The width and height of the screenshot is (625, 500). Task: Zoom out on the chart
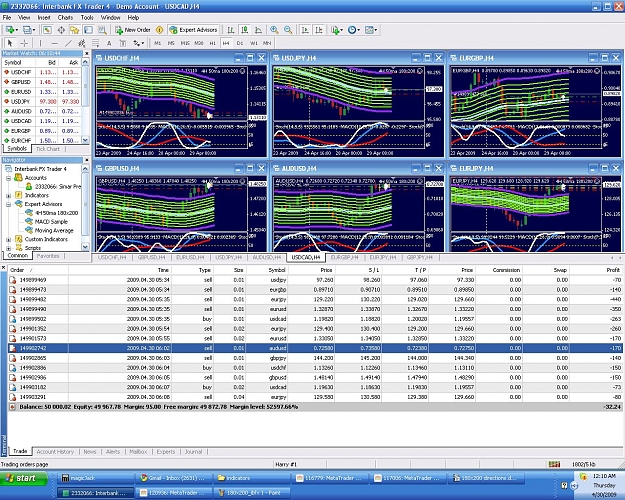click(x=288, y=30)
